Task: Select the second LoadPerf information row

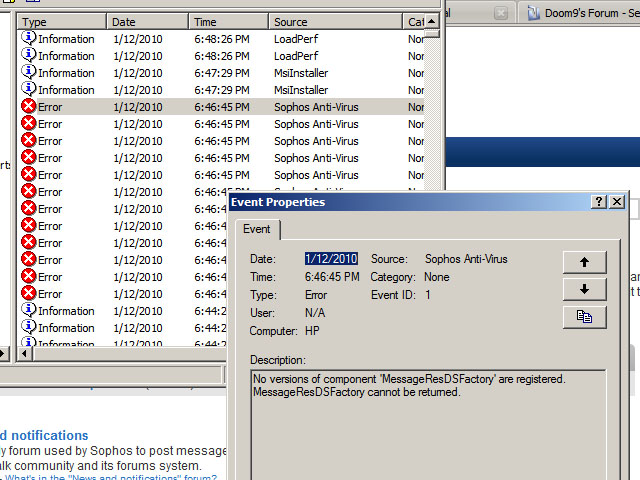Action: (x=222, y=56)
